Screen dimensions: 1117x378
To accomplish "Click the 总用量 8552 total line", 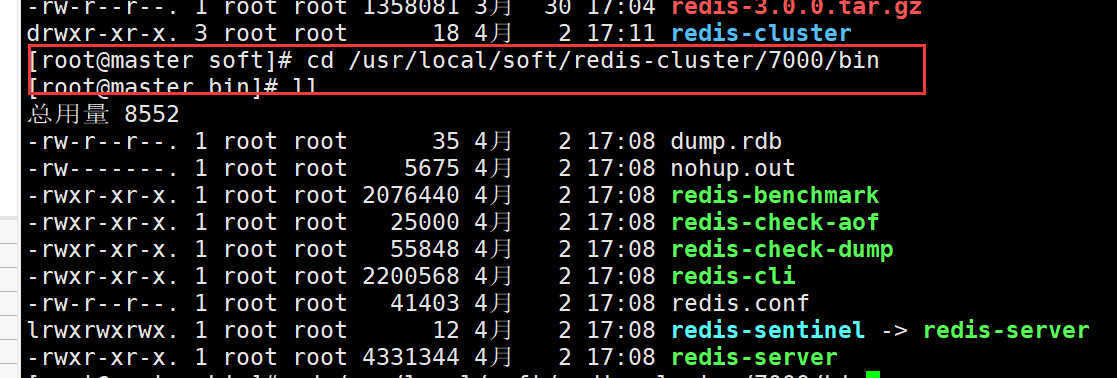I will [103, 114].
